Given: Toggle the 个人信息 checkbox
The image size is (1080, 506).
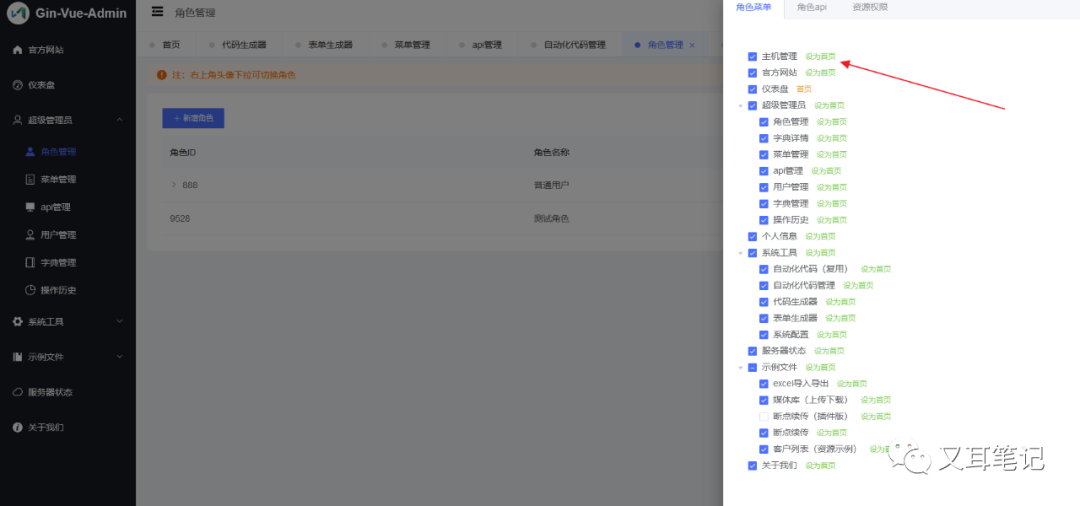Looking at the screenshot, I should point(753,236).
